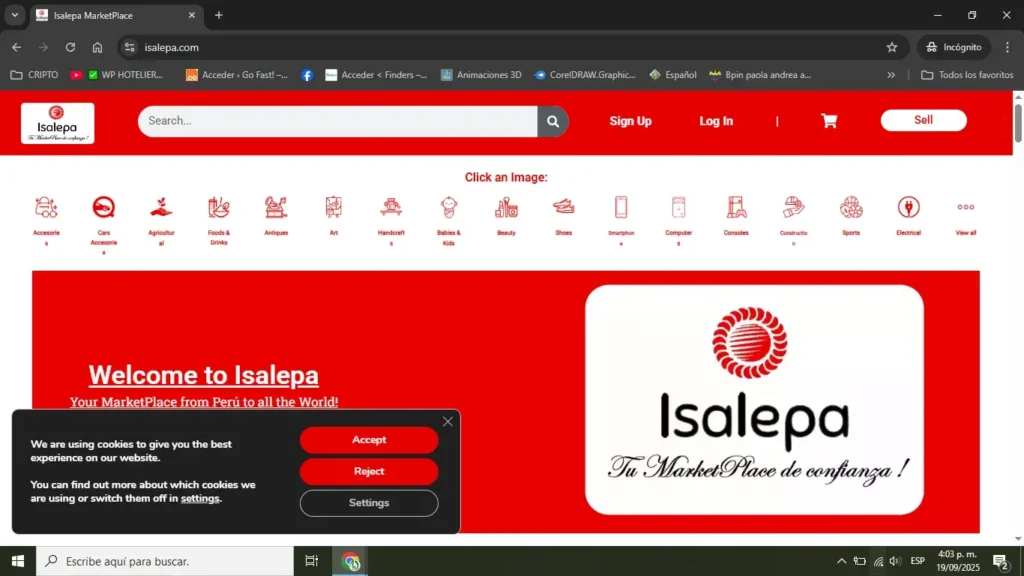The width and height of the screenshot is (1024, 576).
Task: Open Todos los favoritos folder
Action: pos(967,75)
